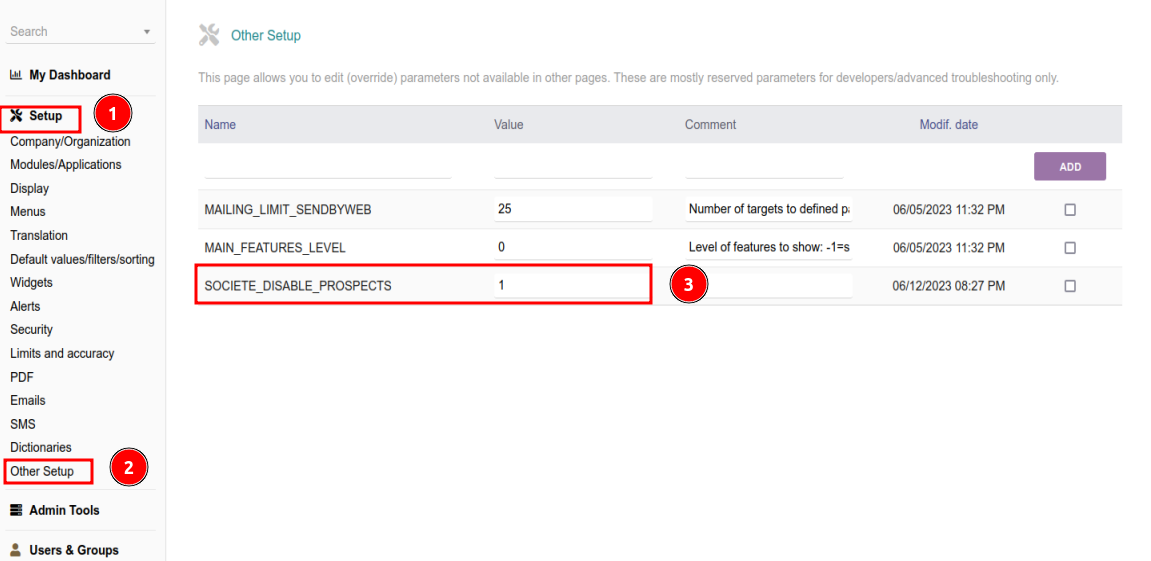Image resolution: width=1151 pixels, height=561 pixels.
Task: Go to the Security setup page
Action: tap(32, 330)
